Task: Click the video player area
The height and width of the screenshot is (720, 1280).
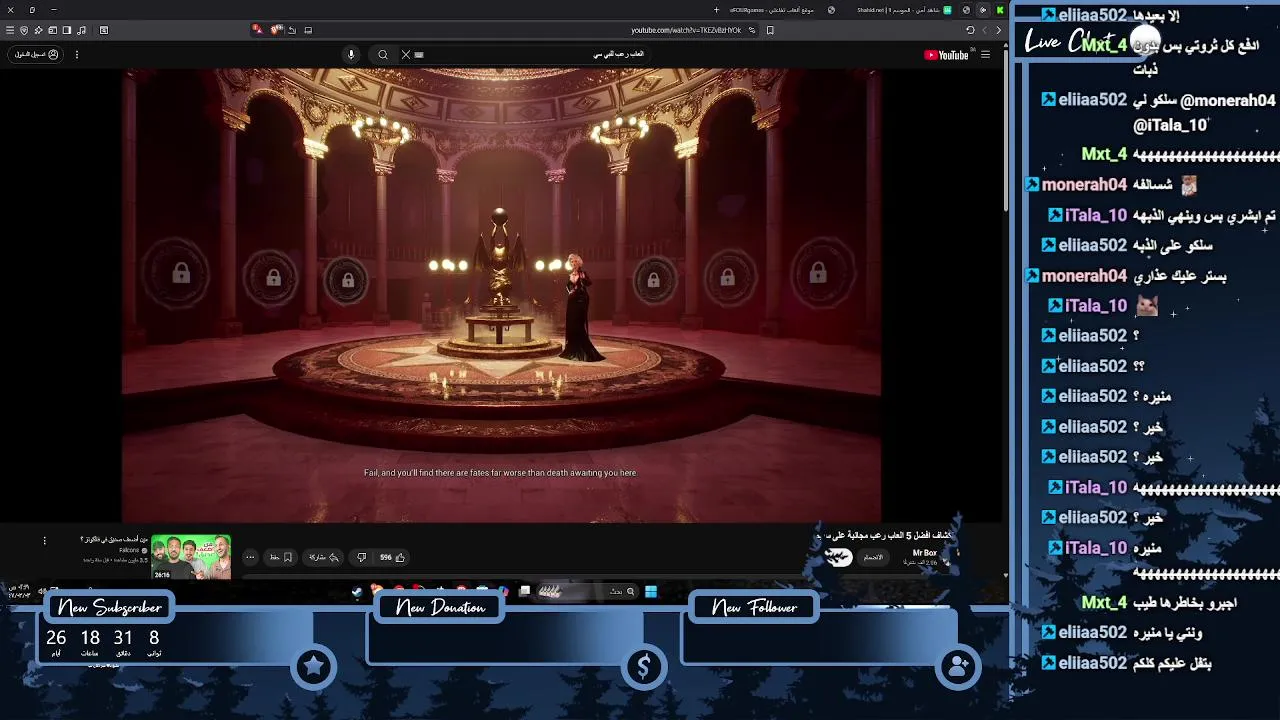Action: tap(501, 295)
